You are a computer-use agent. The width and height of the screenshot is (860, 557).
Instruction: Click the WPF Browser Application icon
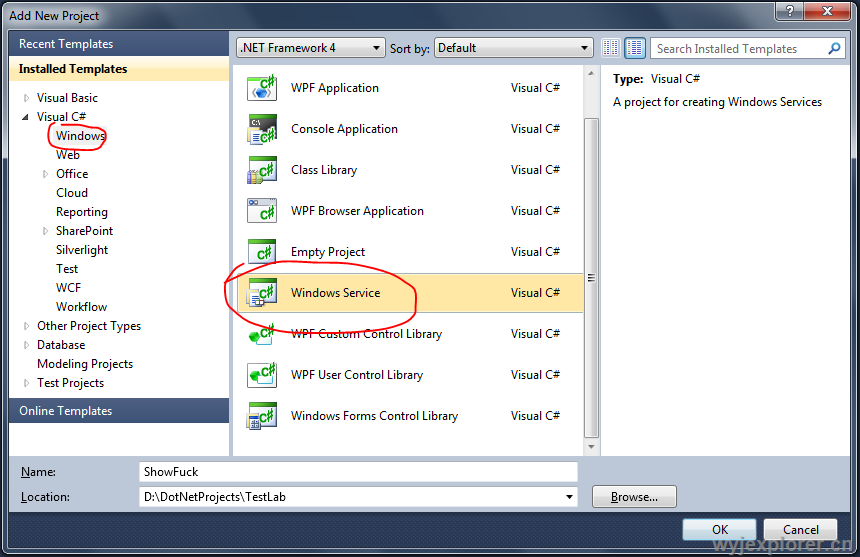point(262,211)
